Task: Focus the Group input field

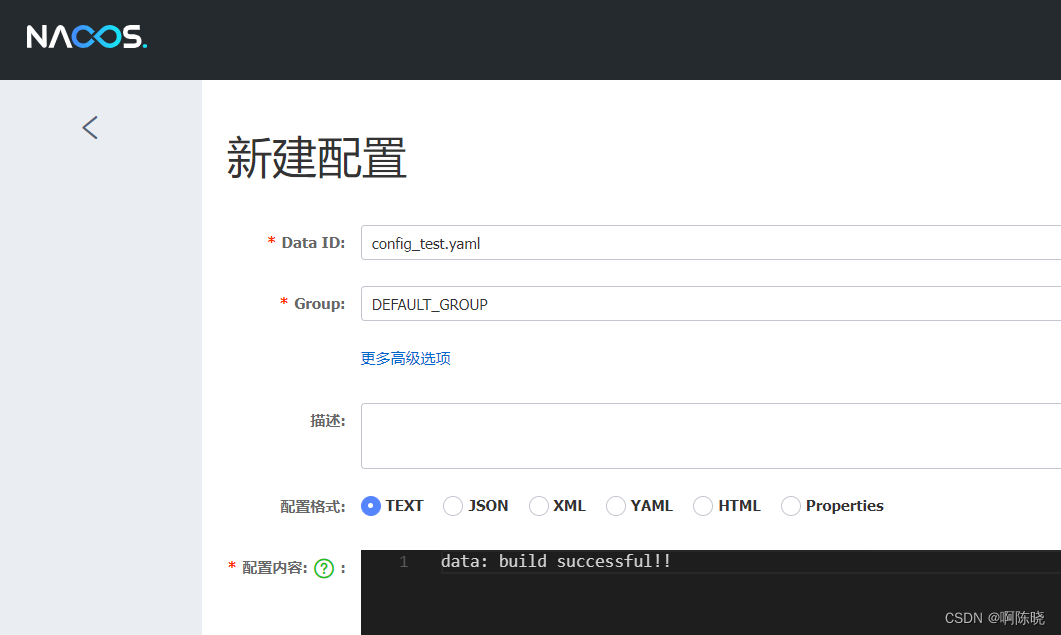Action: (x=710, y=304)
